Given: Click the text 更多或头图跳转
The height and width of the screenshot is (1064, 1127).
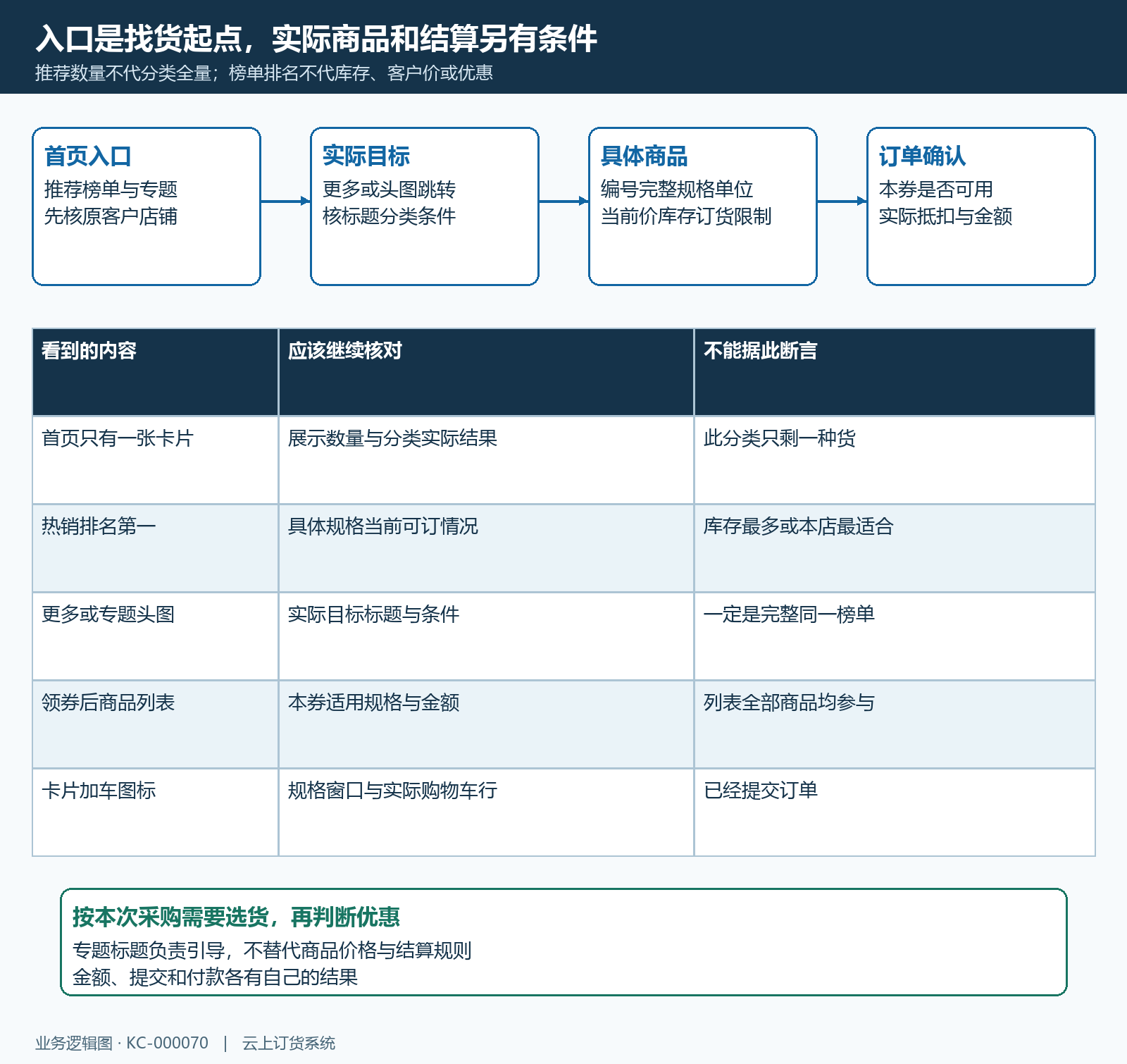Looking at the screenshot, I should 389,190.
